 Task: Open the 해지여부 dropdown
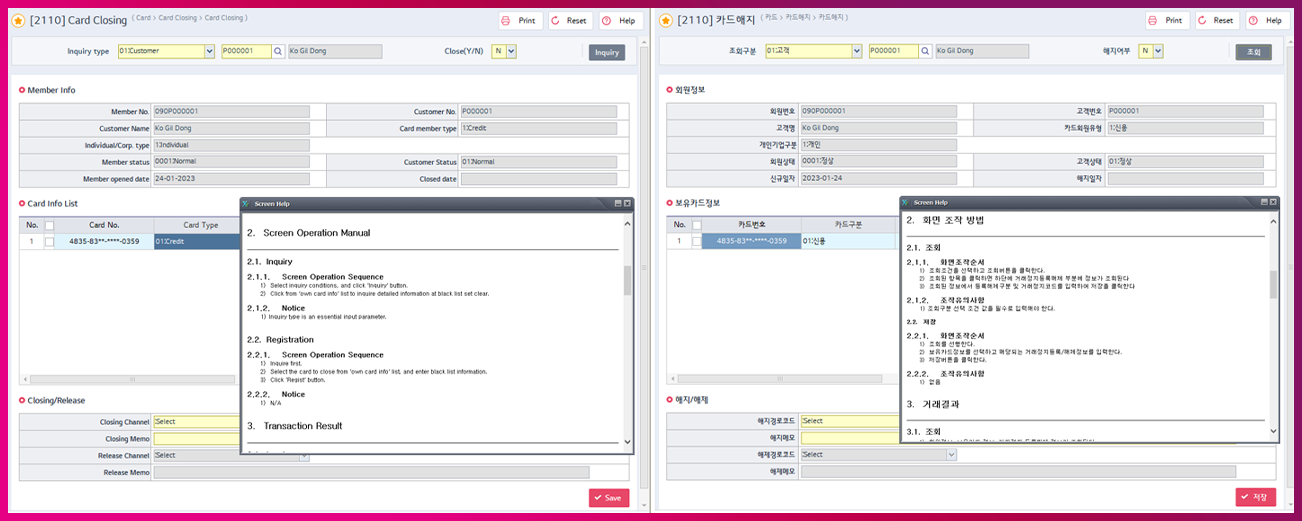tap(1157, 51)
